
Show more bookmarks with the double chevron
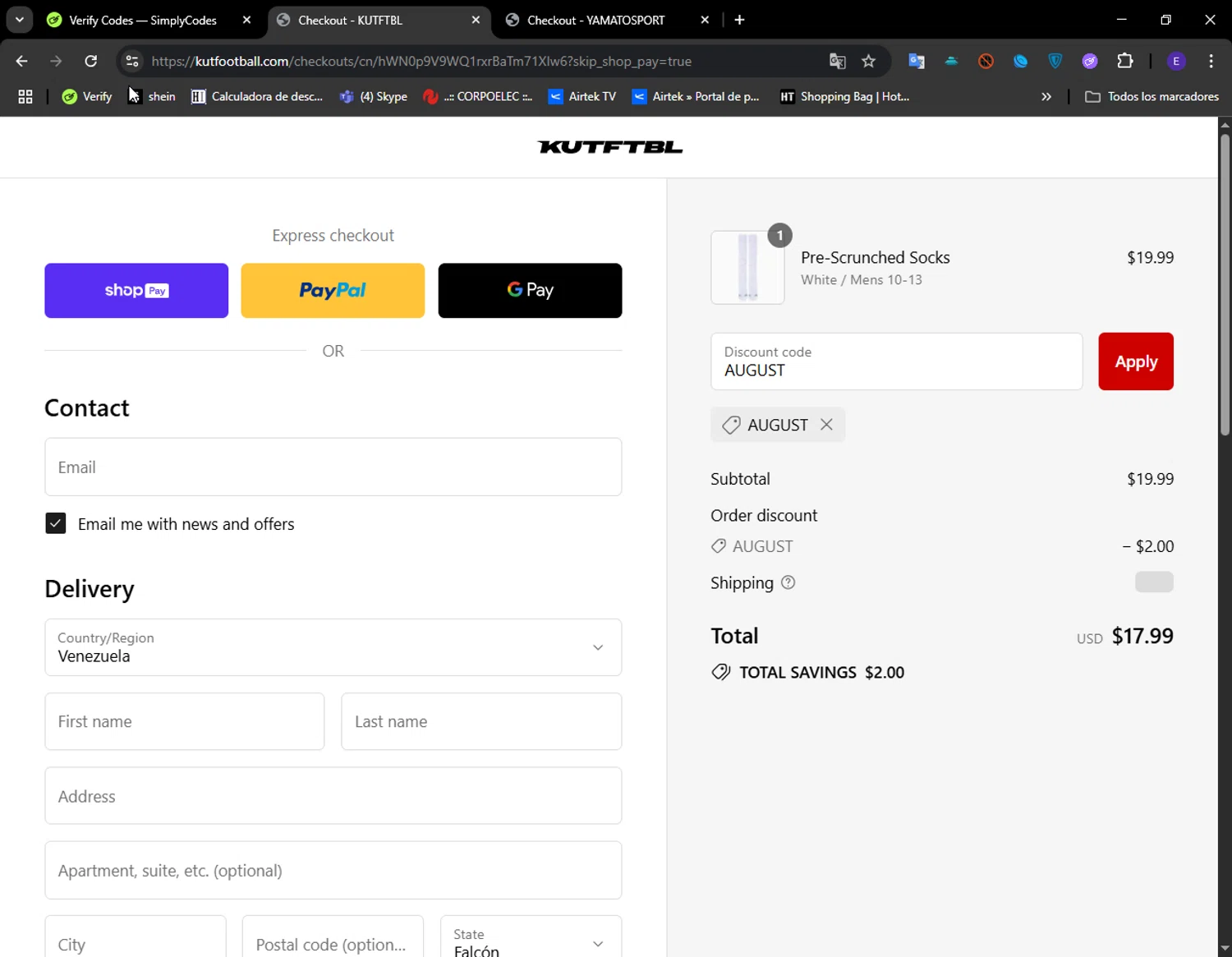[1046, 96]
